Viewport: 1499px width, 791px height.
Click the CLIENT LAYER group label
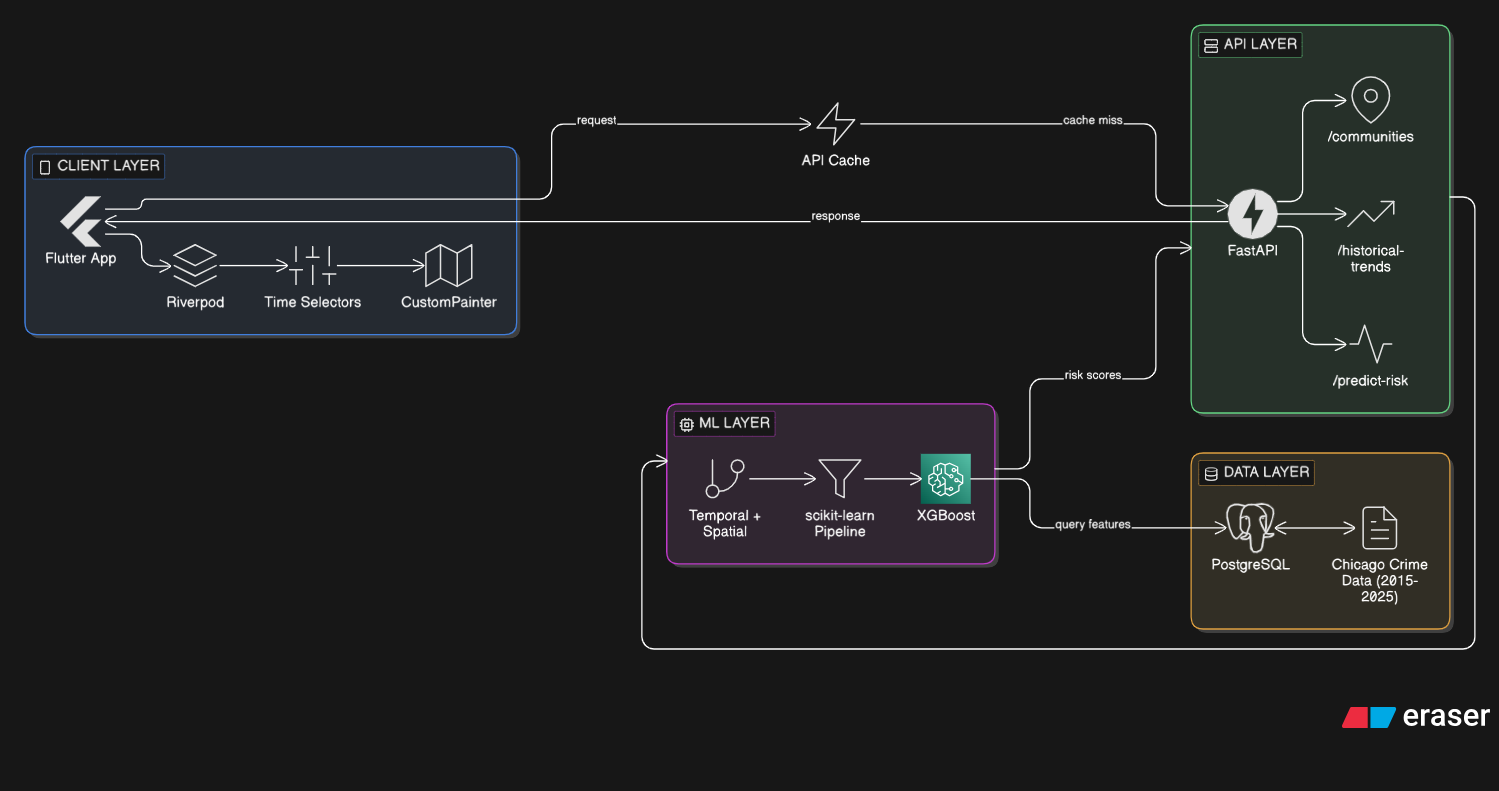tap(98, 166)
